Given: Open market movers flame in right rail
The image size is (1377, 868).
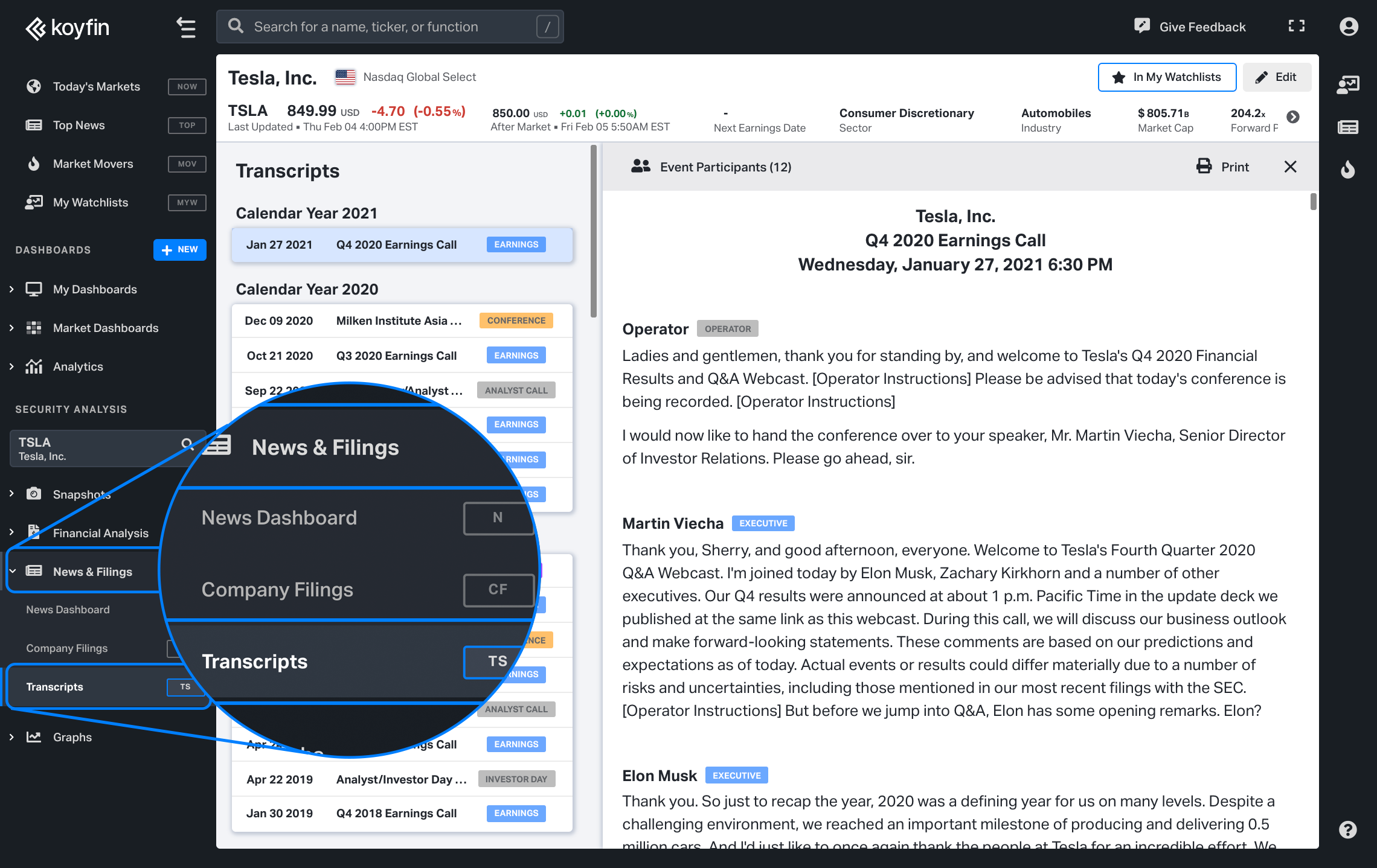Looking at the screenshot, I should (x=1348, y=170).
